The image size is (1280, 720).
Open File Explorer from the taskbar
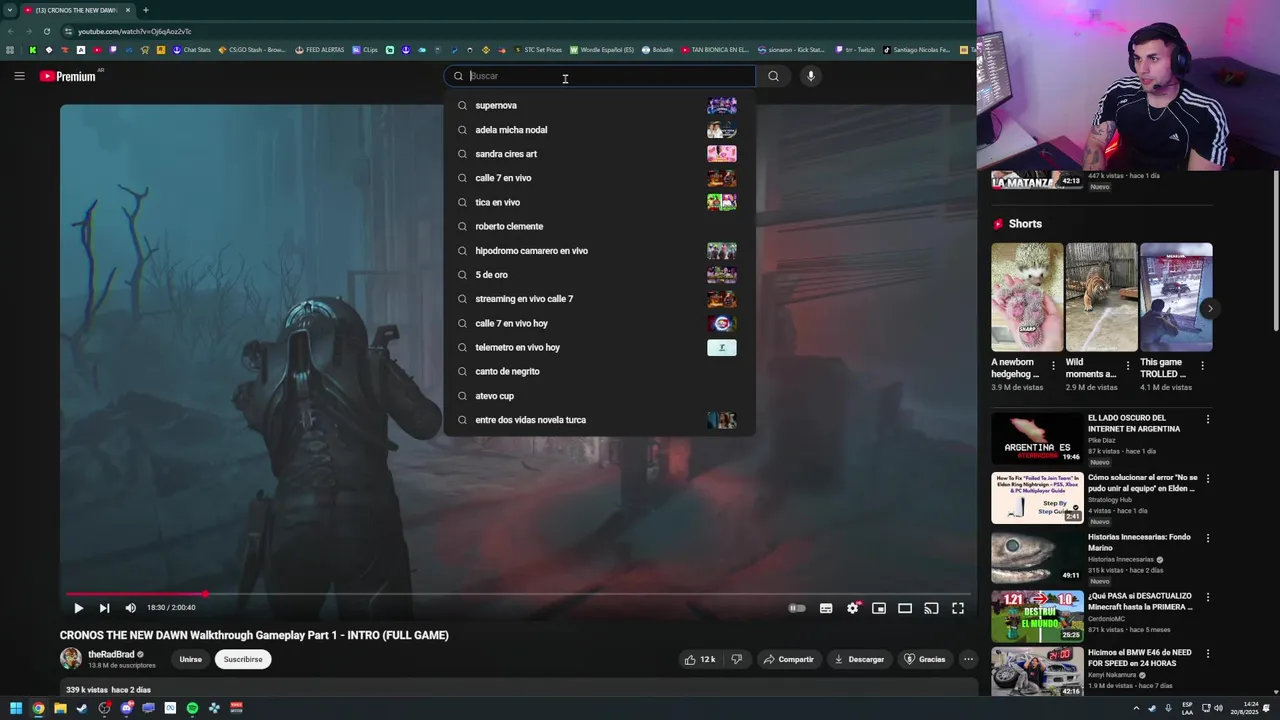[60, 708]
